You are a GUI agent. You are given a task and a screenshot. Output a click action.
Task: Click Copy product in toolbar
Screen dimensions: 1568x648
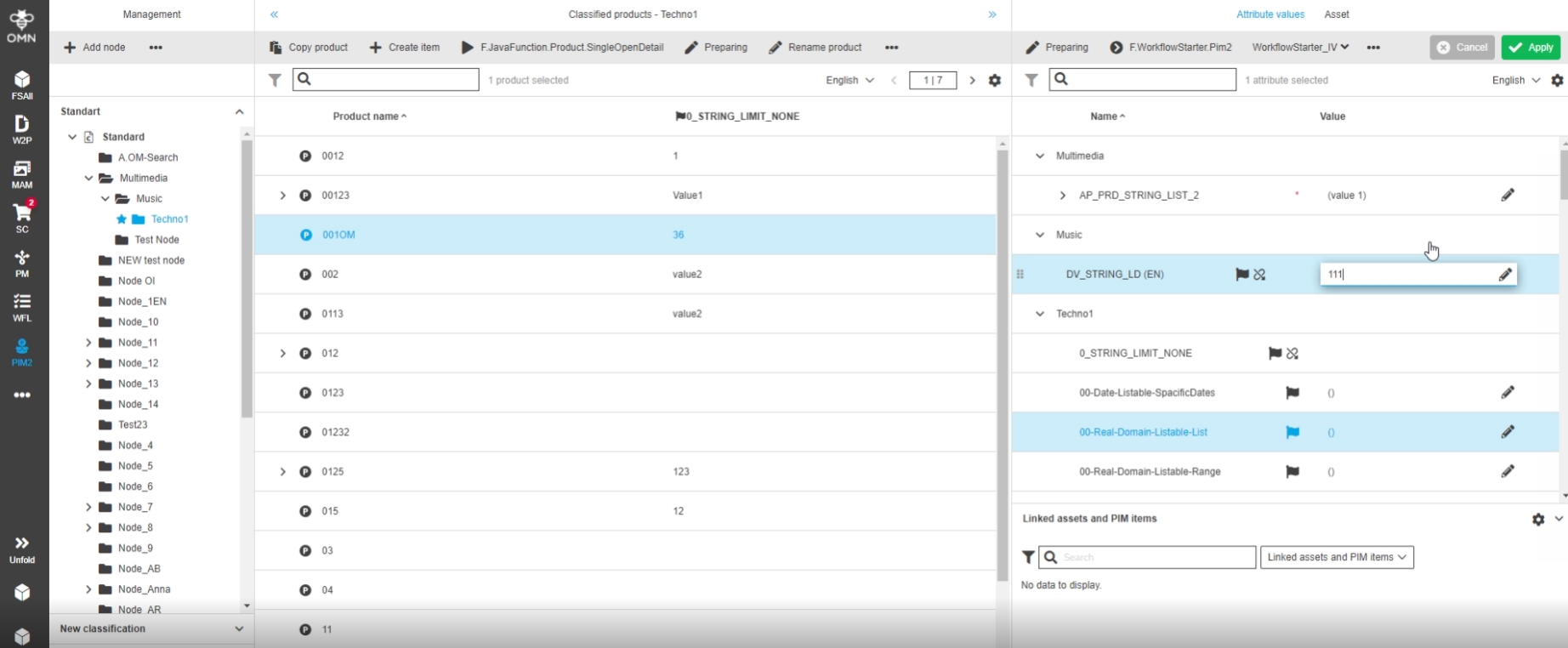[309, 48]
